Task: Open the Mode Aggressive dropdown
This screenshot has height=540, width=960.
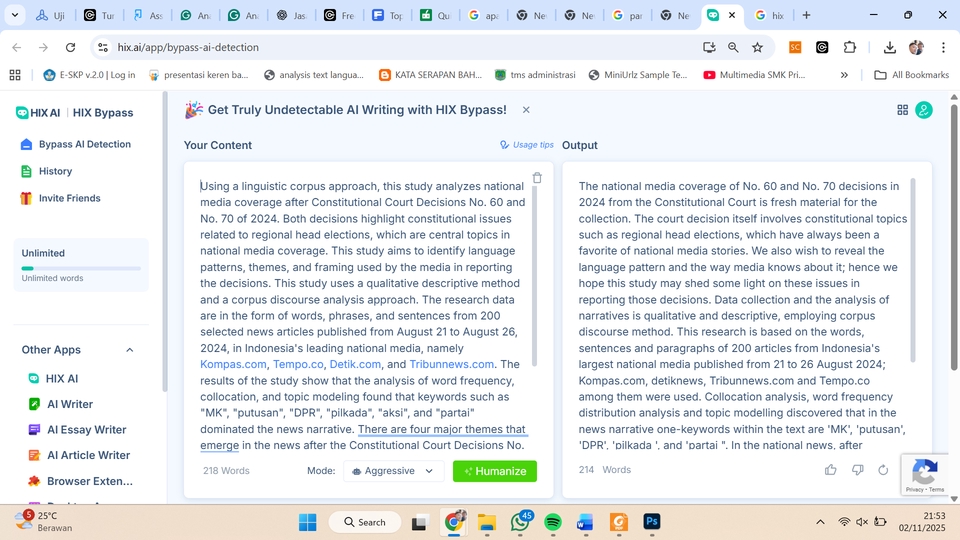Action: pyautogui.click(x=393, y=471)
